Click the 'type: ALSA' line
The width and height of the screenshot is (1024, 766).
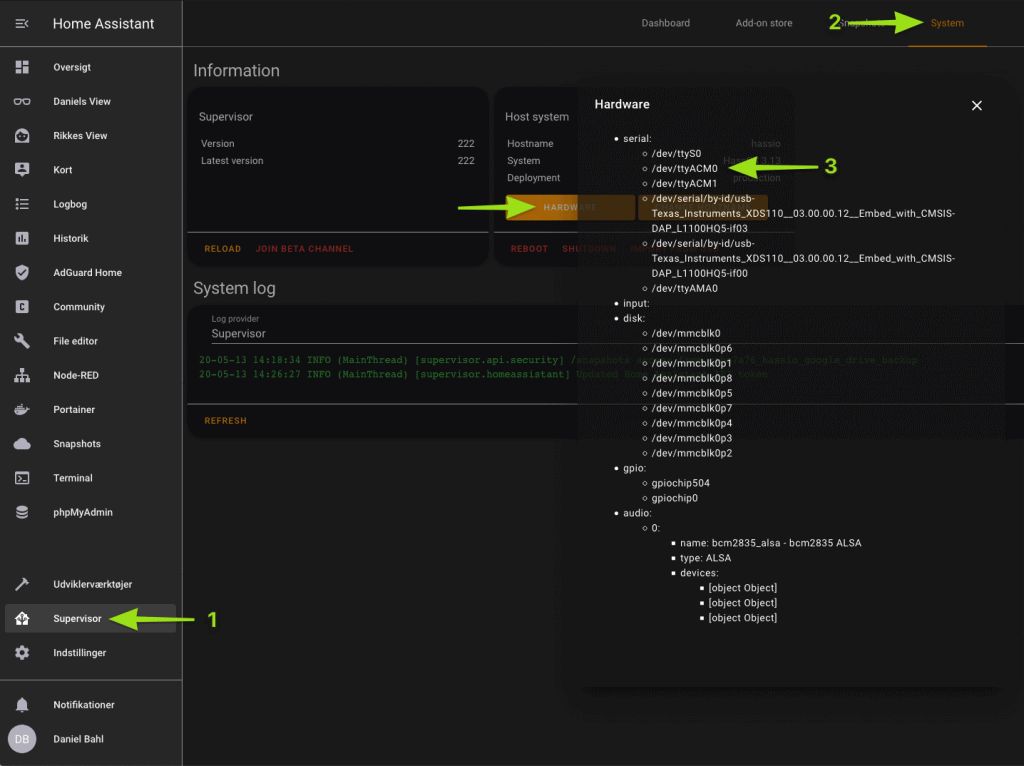pyautogui.click(x=705, y=558)
